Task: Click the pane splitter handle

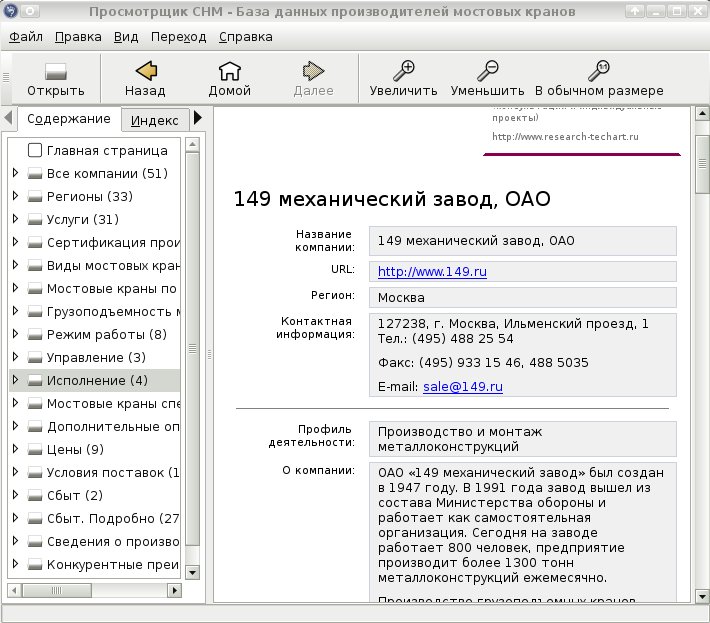Action: pyautogui.click(x=210, y=355)
